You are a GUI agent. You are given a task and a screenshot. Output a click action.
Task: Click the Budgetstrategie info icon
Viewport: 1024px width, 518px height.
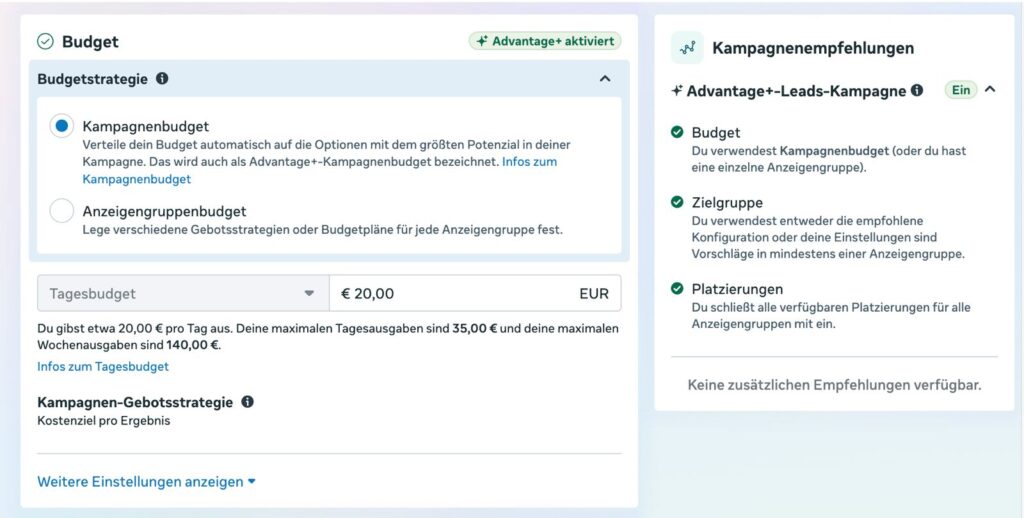point(162,78)
